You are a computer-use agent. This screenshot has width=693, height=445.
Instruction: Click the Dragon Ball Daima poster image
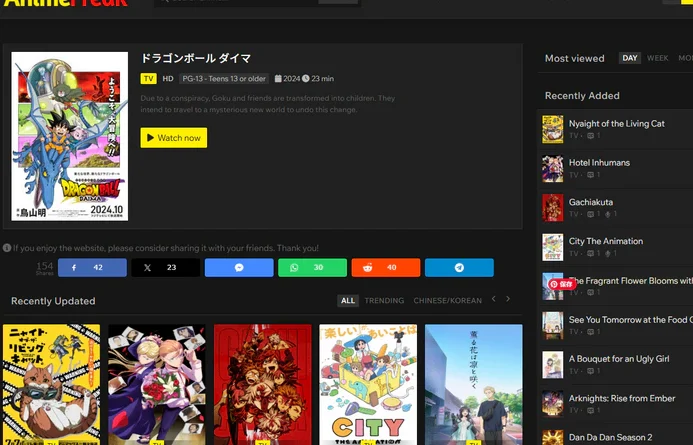70,136
